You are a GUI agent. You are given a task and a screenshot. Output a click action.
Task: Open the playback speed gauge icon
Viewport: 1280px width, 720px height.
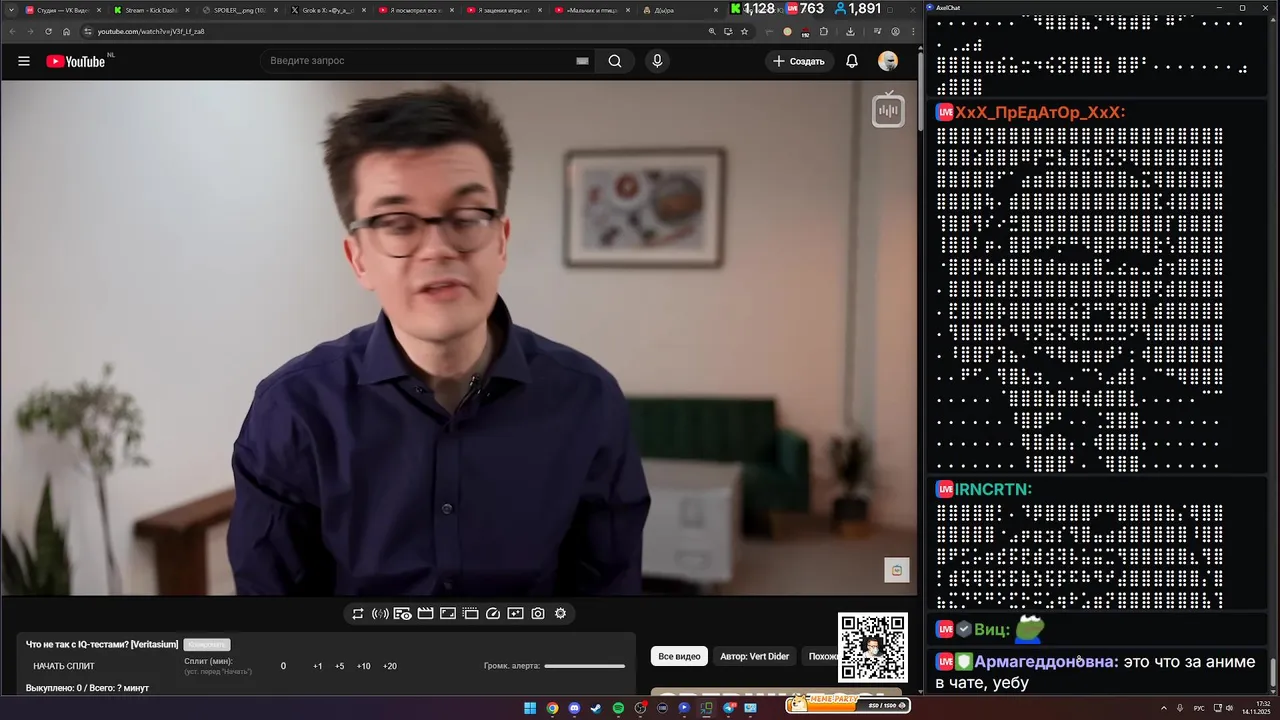[493, 614]
